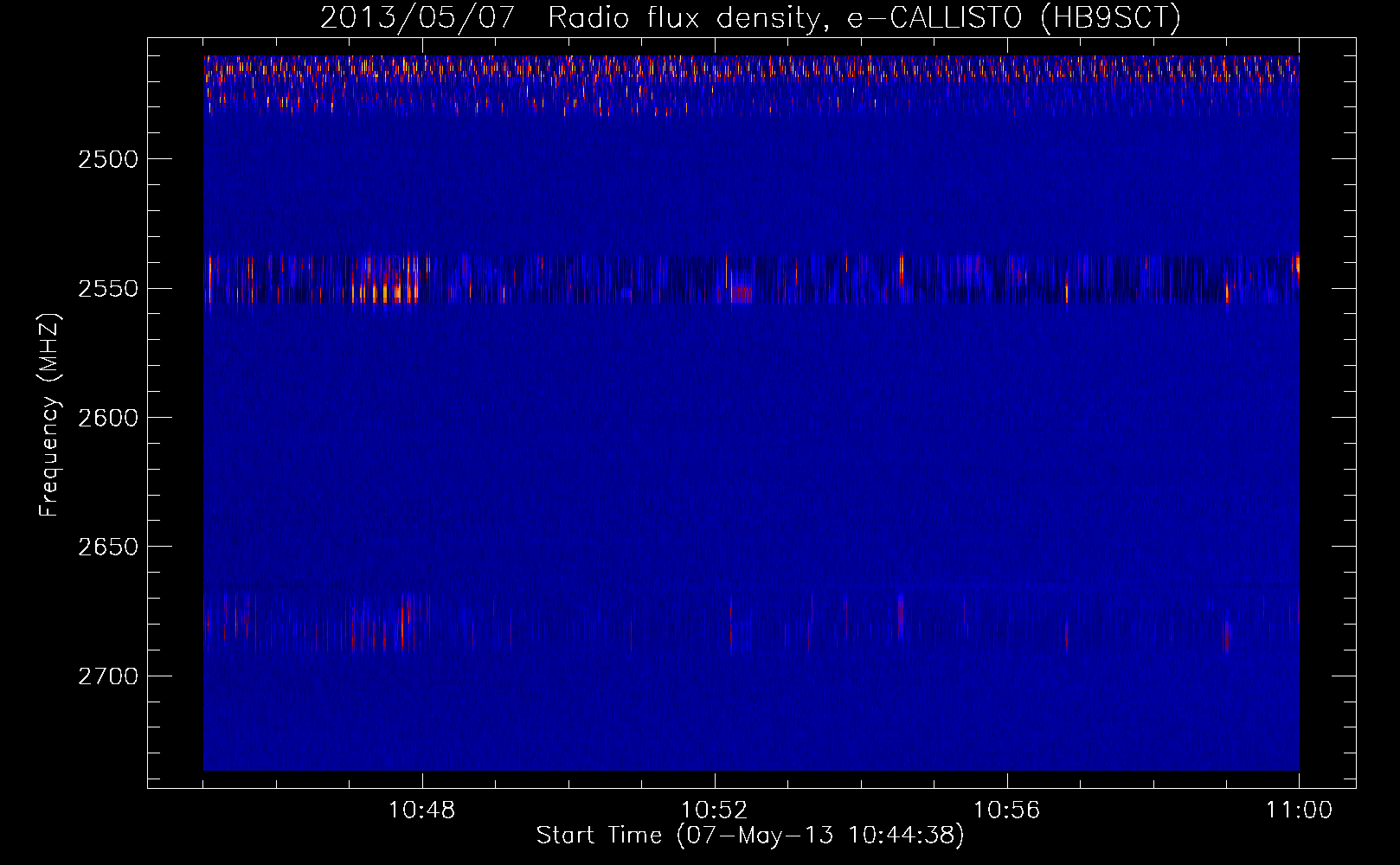The width and height of the screenshot is (1400, 865).
Task: Click the 2500 frequency tick label
Action: (108, 159)
